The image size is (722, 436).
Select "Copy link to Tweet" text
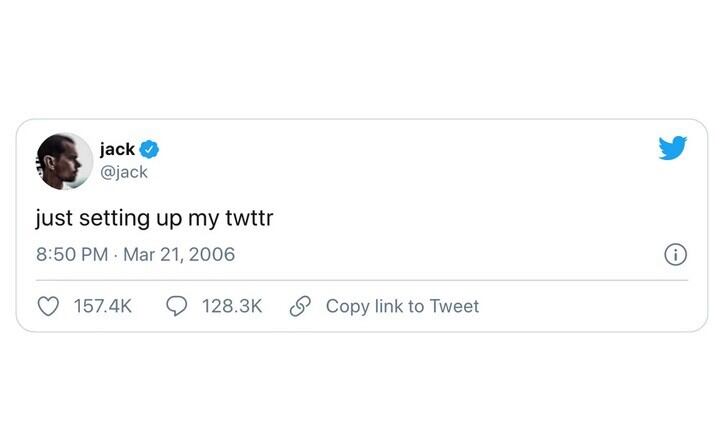[x=402, y=306]
